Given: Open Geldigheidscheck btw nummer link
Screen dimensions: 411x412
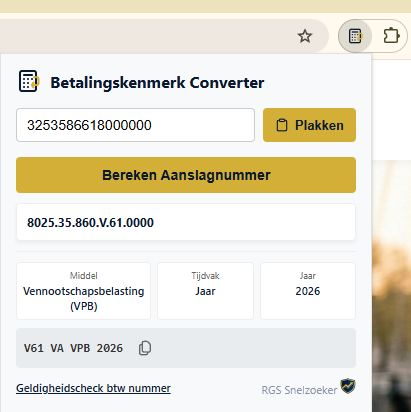Looking at the screenshot, I should point(93,388).
